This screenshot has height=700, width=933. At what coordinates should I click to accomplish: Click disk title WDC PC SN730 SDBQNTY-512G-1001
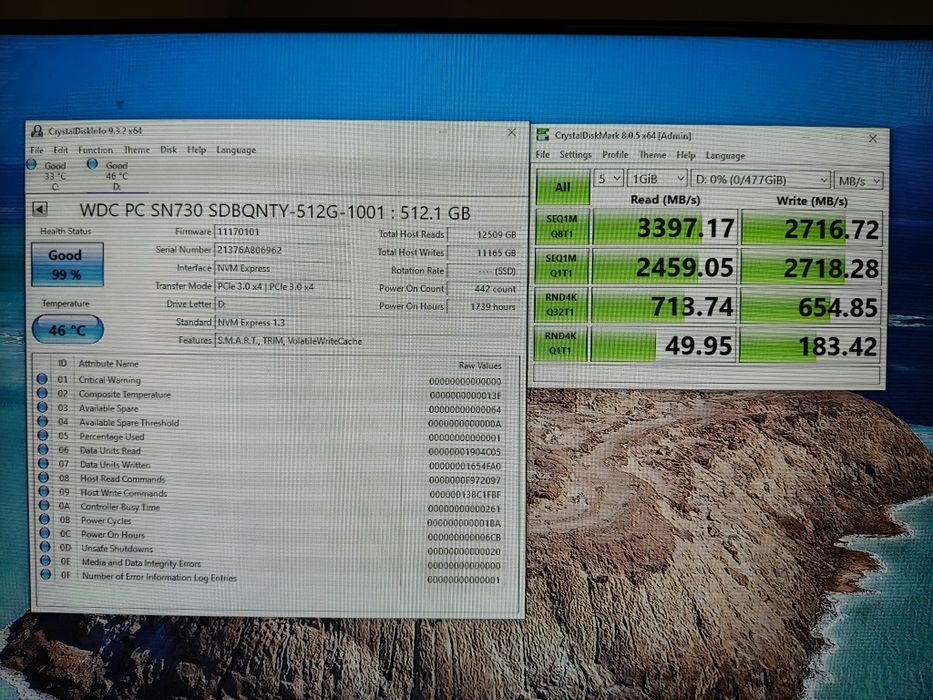click(x=275, y=211)
